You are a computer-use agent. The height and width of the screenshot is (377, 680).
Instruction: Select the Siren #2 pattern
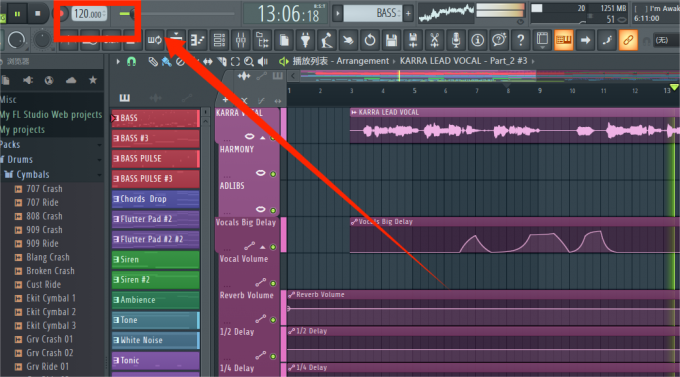[x=155, y=280]
